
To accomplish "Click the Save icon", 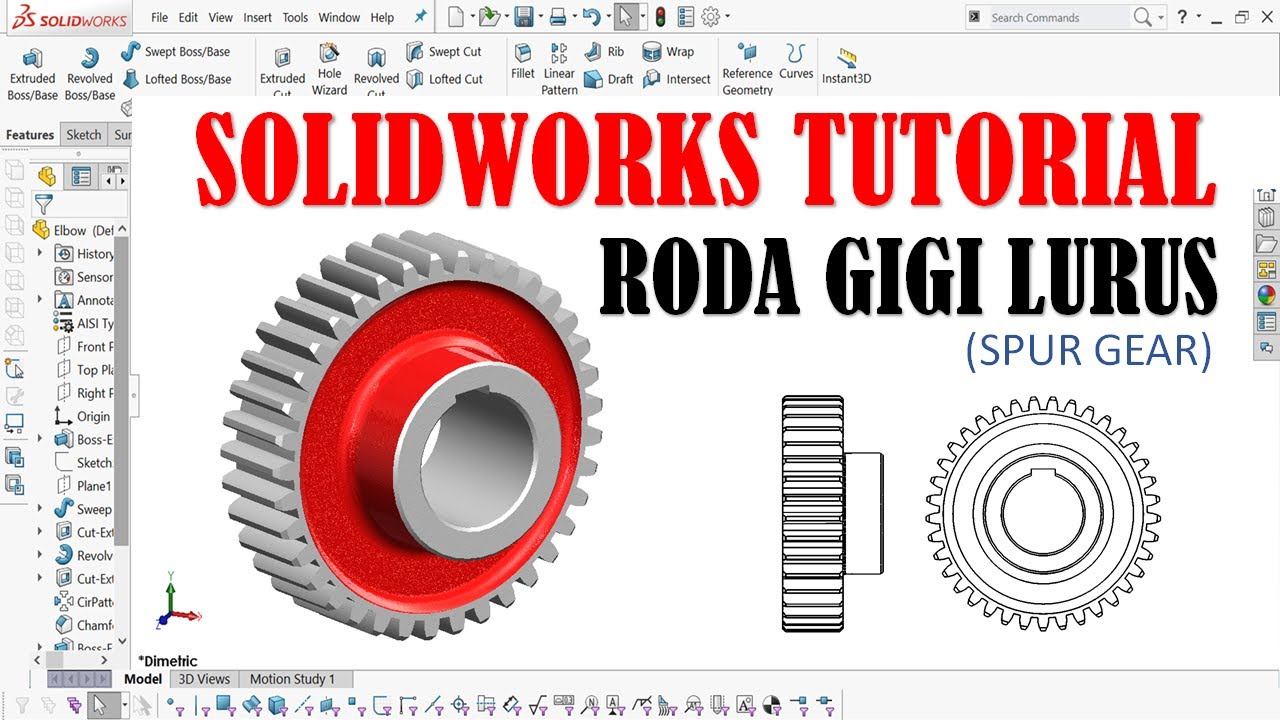I will coord(523,17).
